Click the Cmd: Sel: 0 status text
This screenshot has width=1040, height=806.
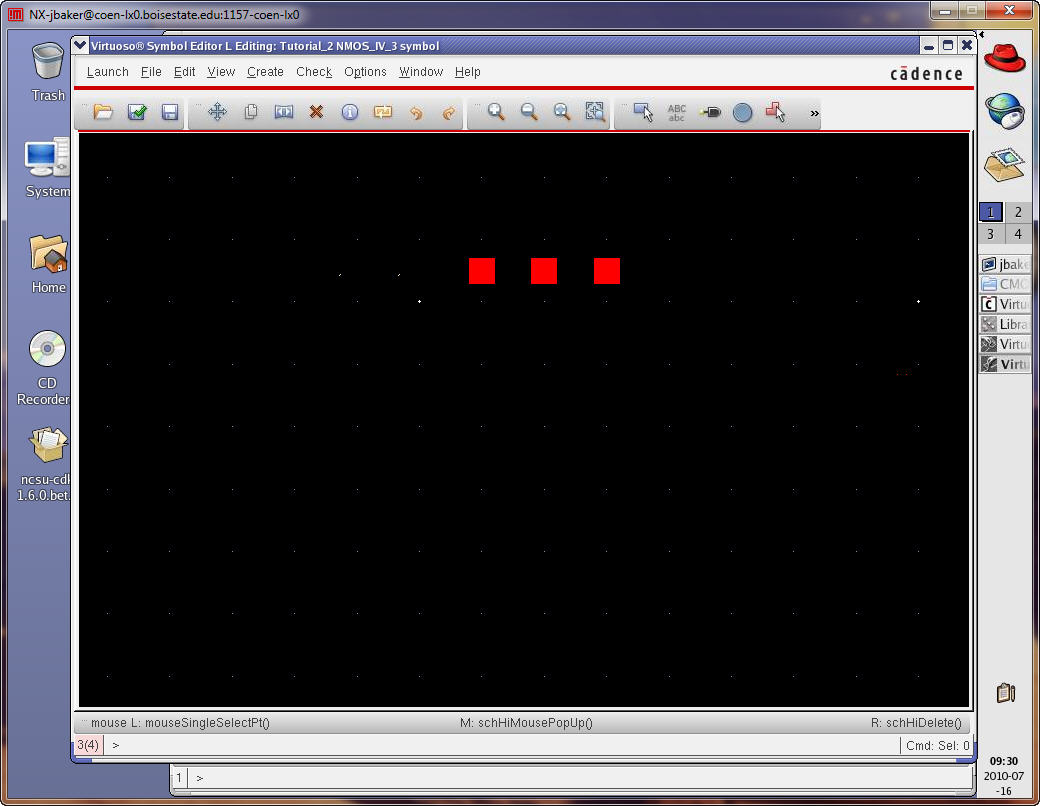pyautogui.click(x=938, y=746)
